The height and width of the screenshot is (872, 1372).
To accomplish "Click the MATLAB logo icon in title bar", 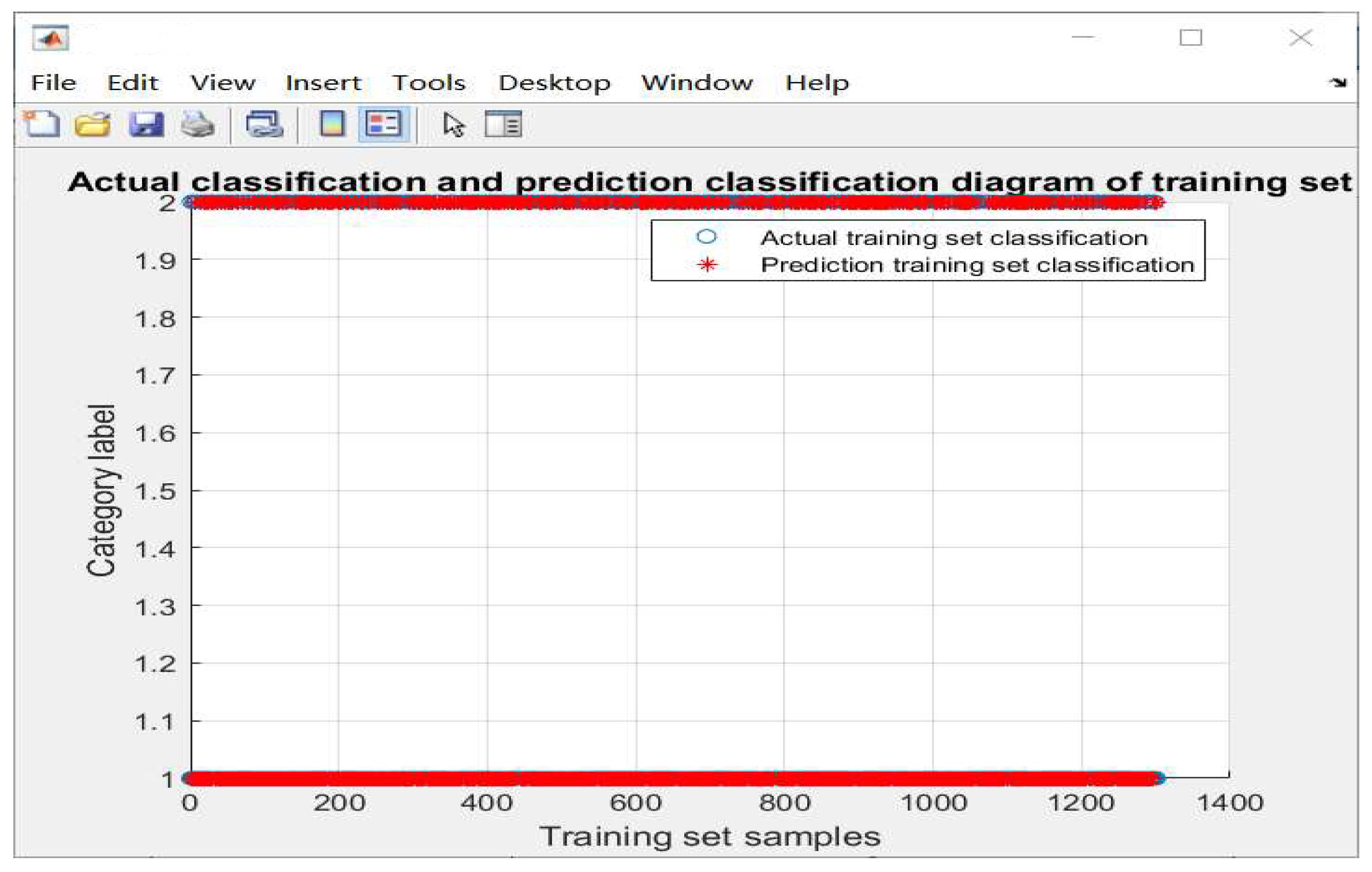I will pos(51,38).
